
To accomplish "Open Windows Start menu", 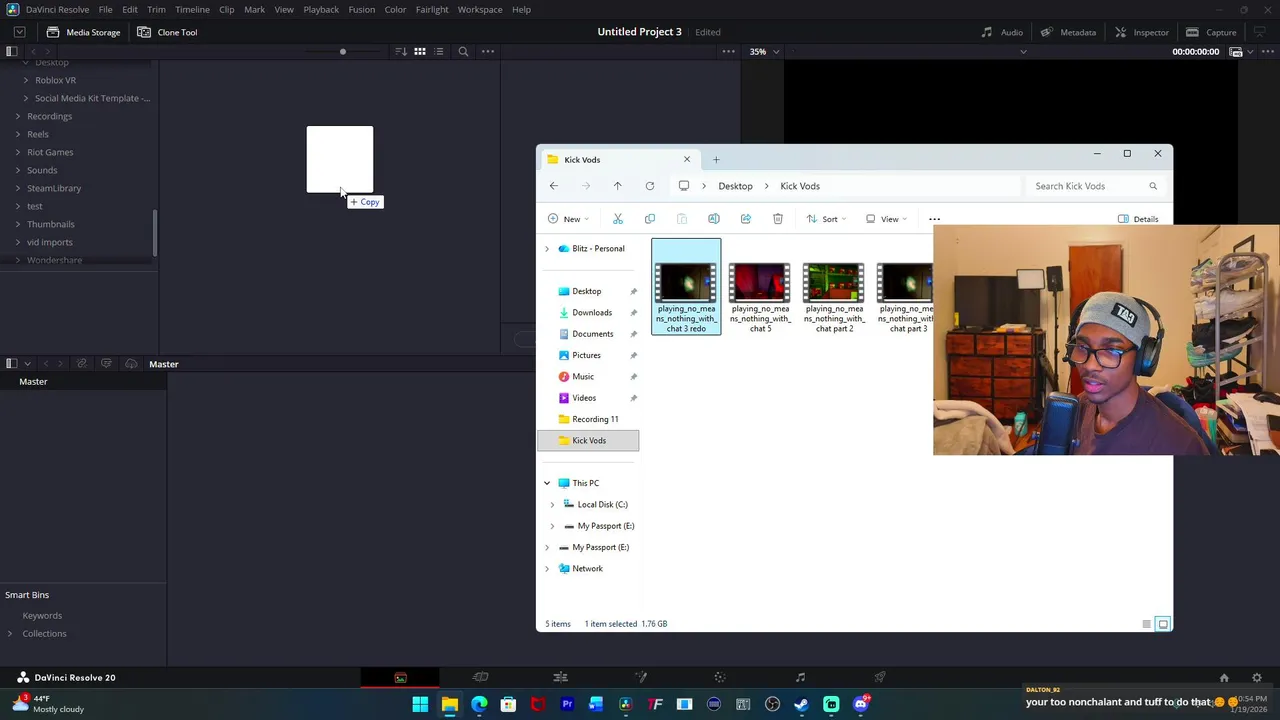I will [420, 704].
